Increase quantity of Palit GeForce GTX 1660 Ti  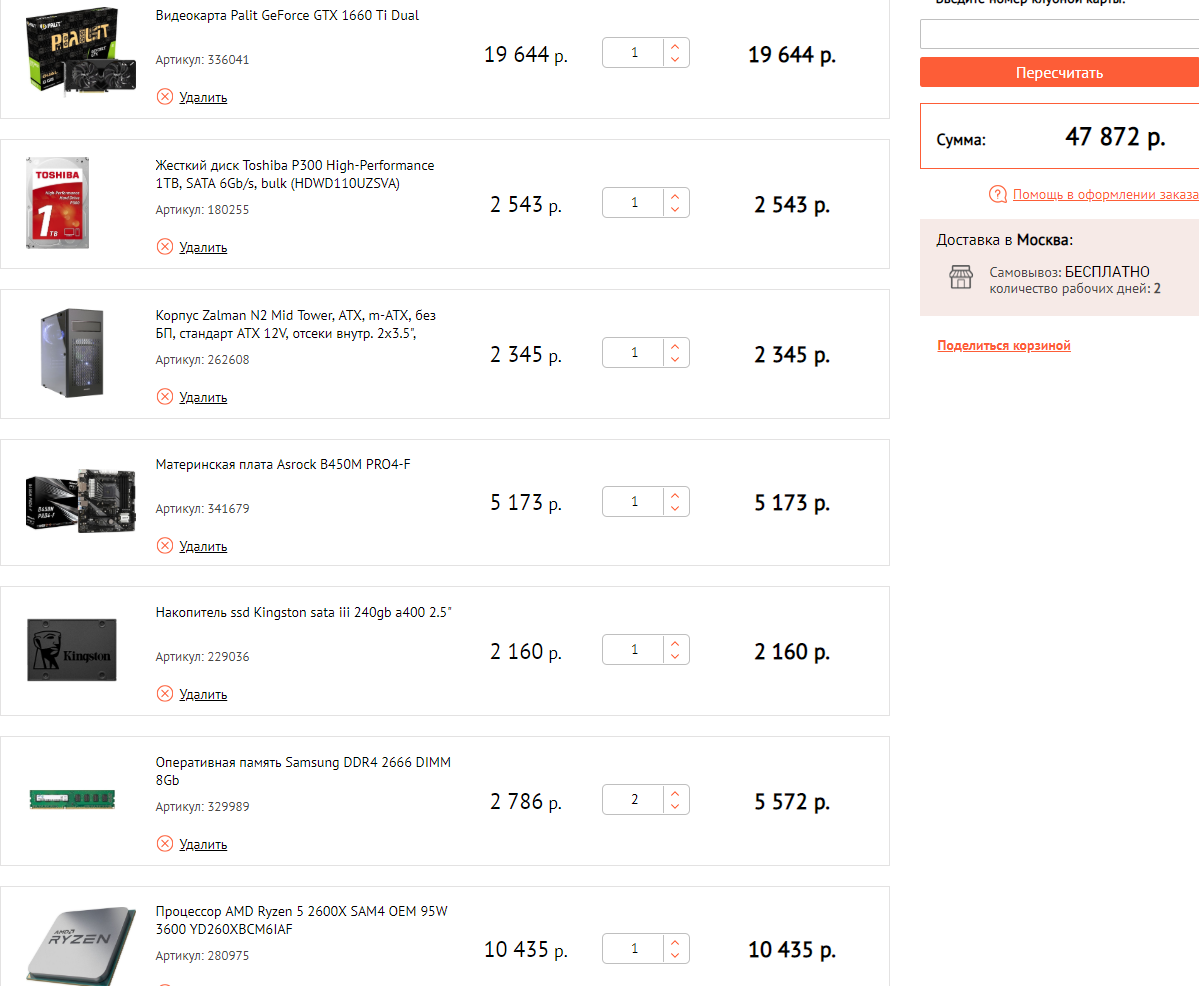676,46
